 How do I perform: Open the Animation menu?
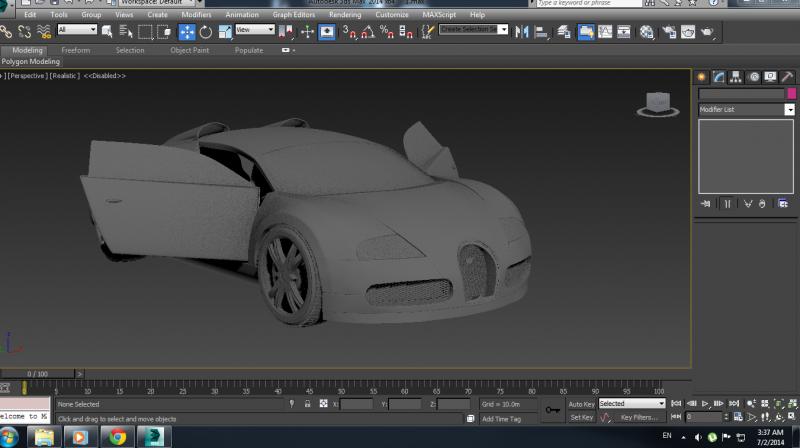click(242, 15)
